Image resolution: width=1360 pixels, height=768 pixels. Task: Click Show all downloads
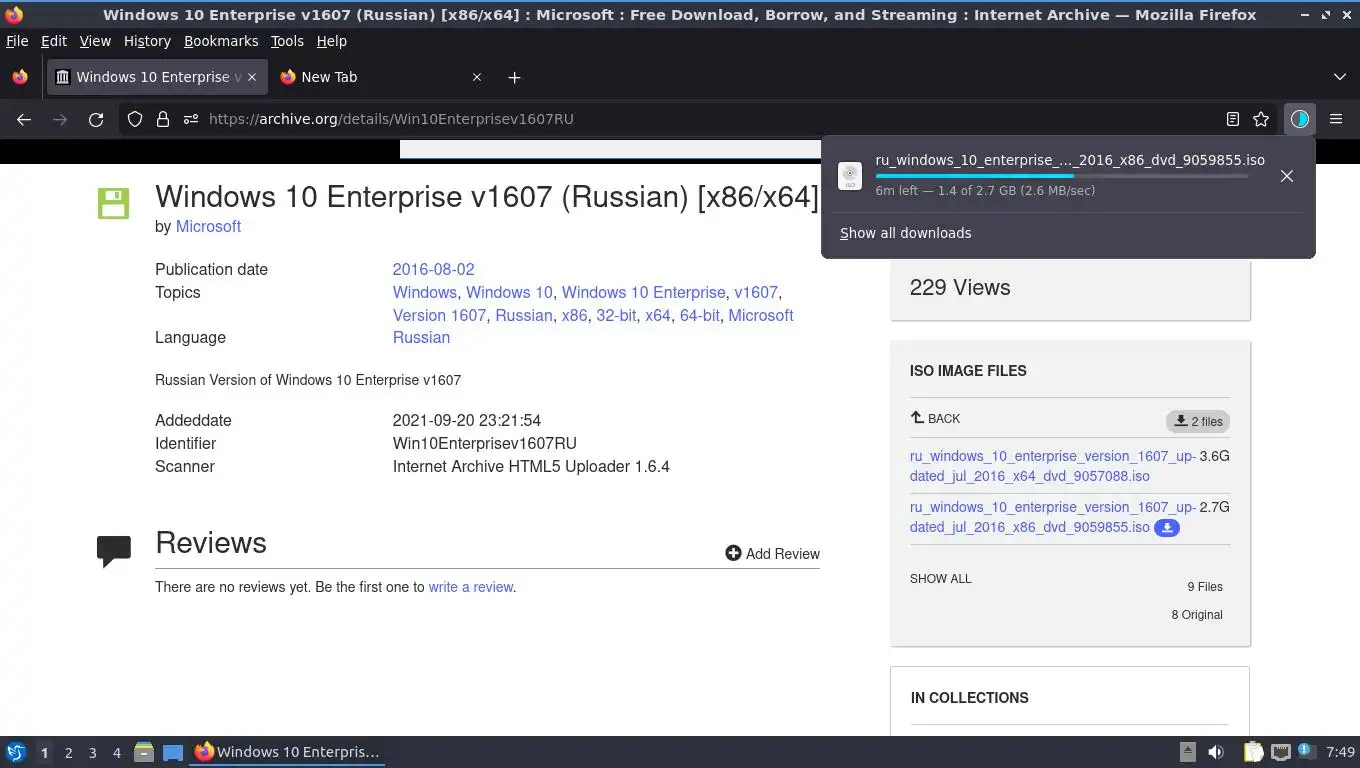click(x=905, y=233)
